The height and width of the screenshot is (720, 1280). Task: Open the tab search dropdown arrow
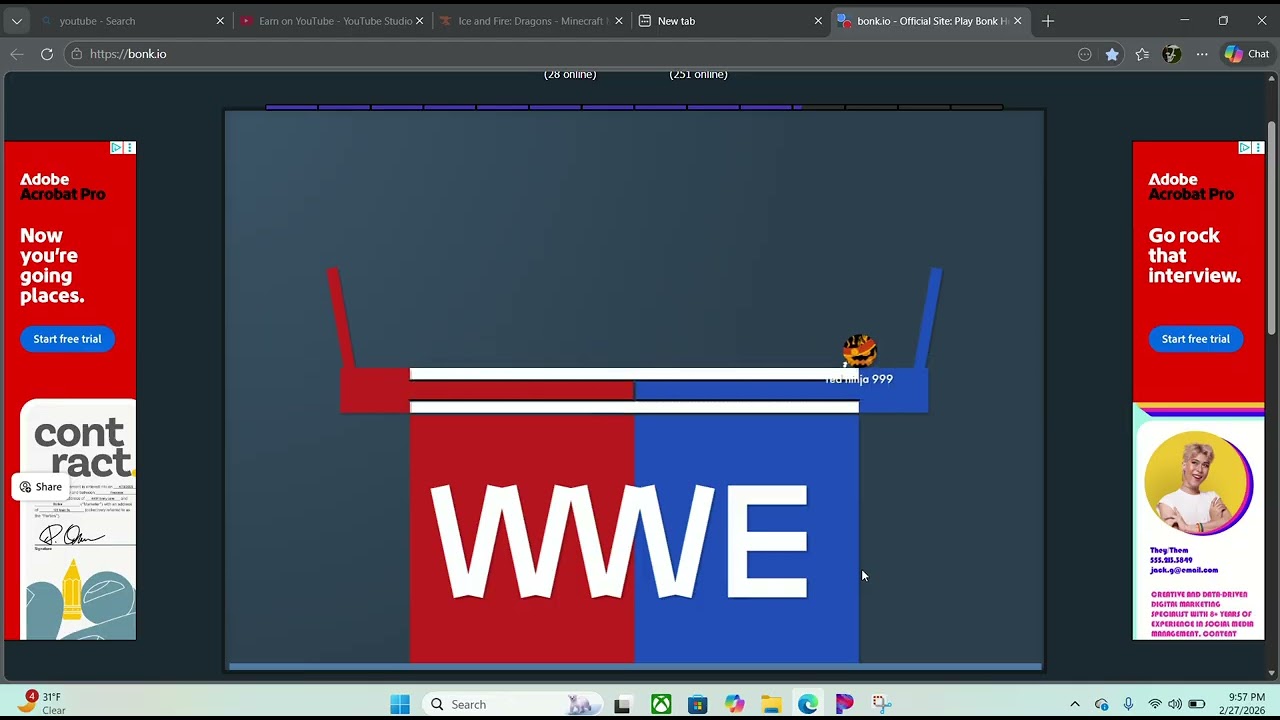[17, 21]
